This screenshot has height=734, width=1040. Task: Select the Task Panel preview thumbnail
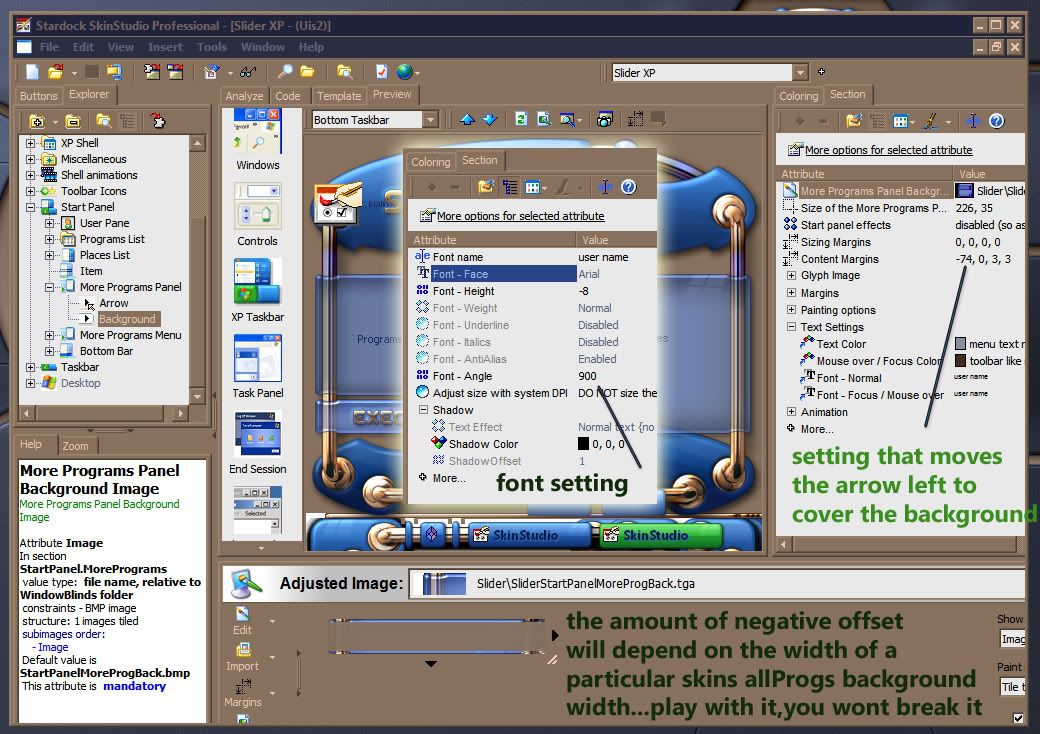(257, 358)
